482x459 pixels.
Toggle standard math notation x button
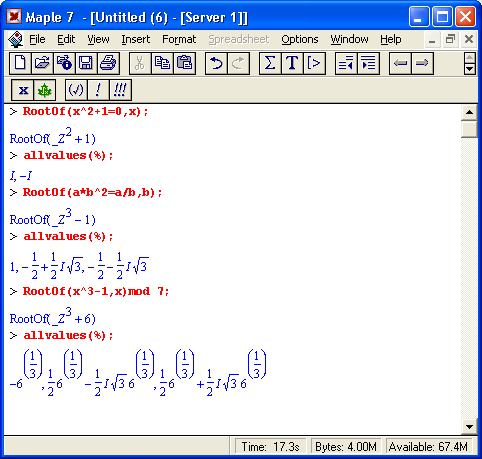(22, 90)
